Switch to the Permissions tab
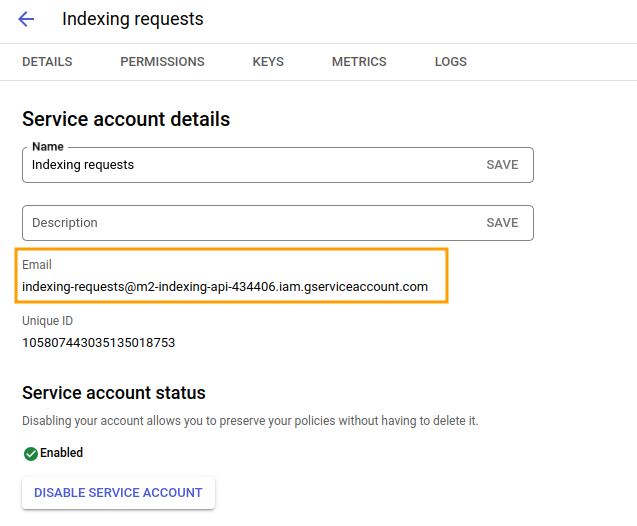This screenshot has width=637, height=526. click(162, 62)
